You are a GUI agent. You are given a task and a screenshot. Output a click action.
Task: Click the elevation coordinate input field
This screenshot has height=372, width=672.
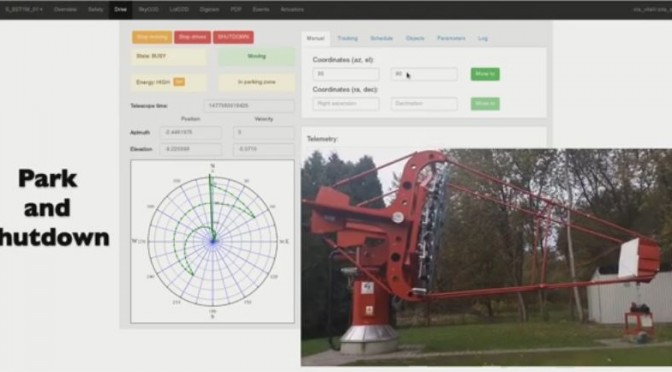424,74
